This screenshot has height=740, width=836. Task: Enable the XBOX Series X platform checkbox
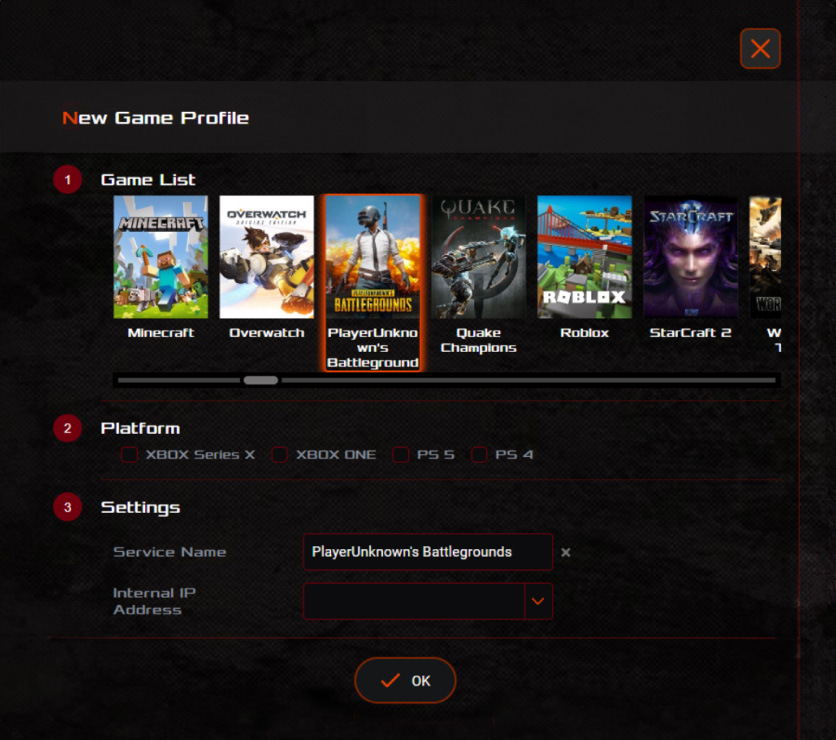130,455
